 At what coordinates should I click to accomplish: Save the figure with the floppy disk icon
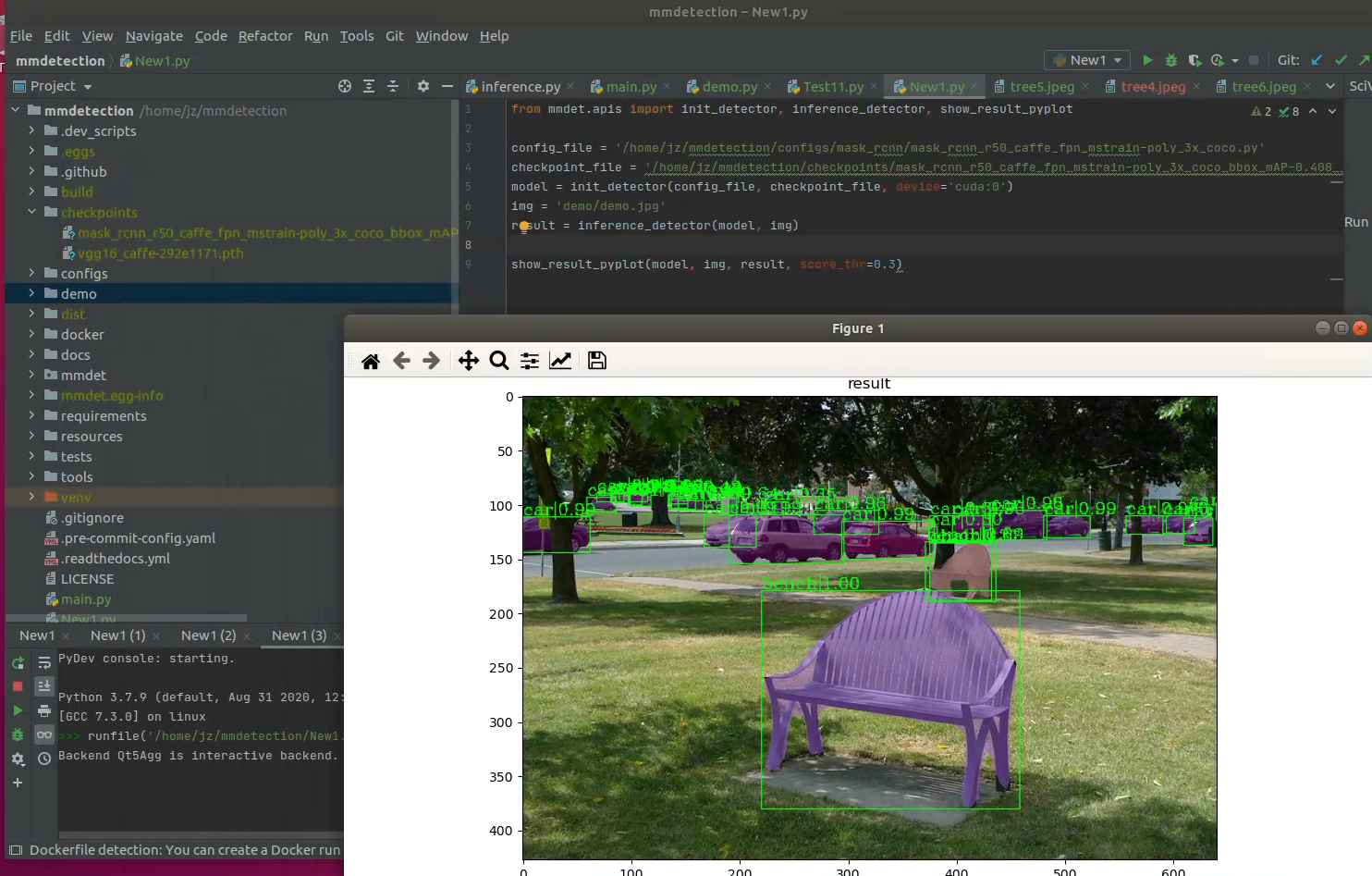point(597,361)
